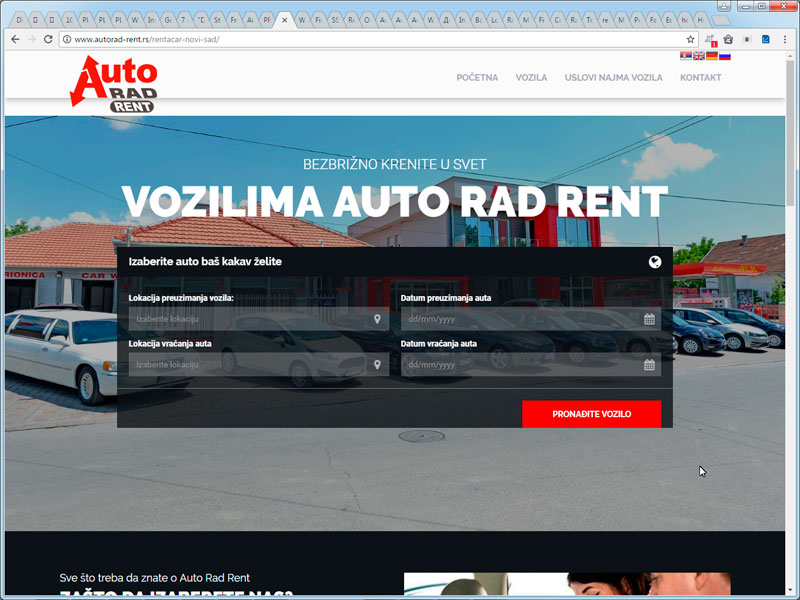Close the active browser tab
Screen dimensions: 800x600
(284, 20)
